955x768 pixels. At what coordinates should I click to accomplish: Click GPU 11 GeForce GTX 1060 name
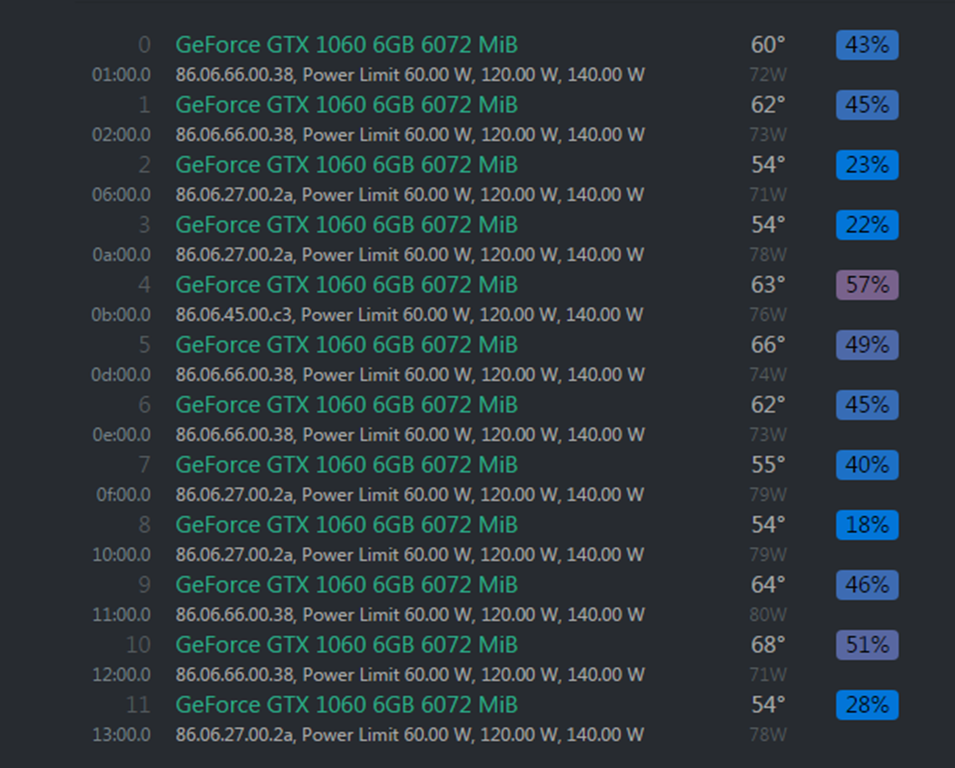(347, 705)
